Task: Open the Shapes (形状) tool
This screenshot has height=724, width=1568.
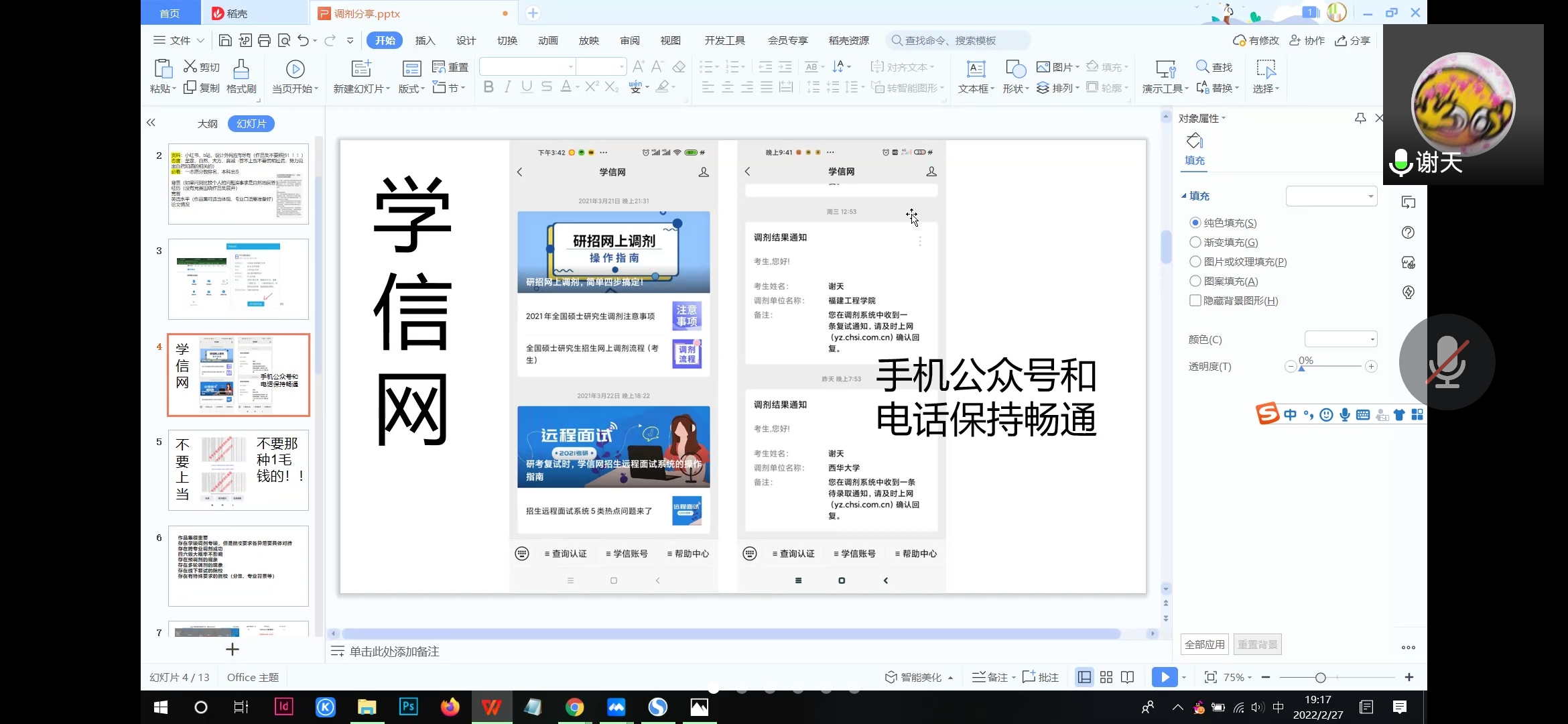Action: pyautogui.click(x=1015, y=69)
